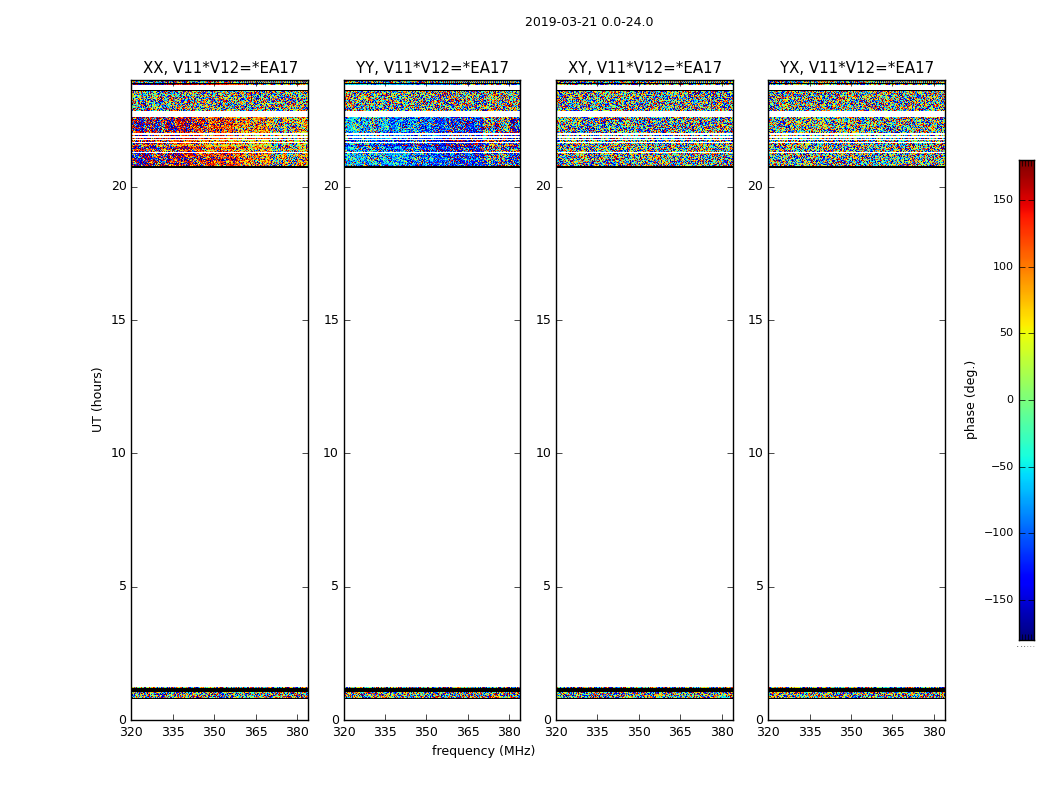This screenshot has height=800, width=1050.
Task: Click the 15 hour tick label of XY panel
Action: [x=543, y=320]
